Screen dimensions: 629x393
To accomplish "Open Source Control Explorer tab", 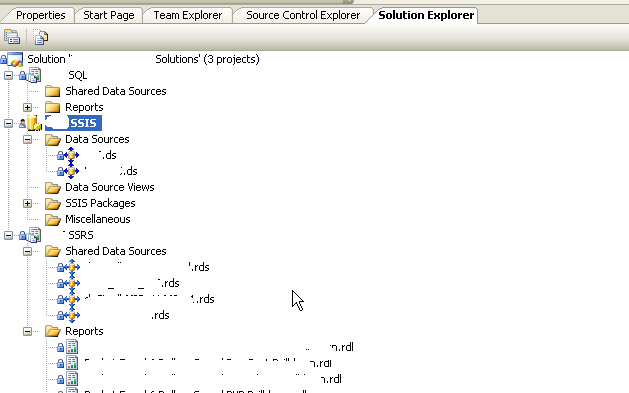I will coord(303,15).
